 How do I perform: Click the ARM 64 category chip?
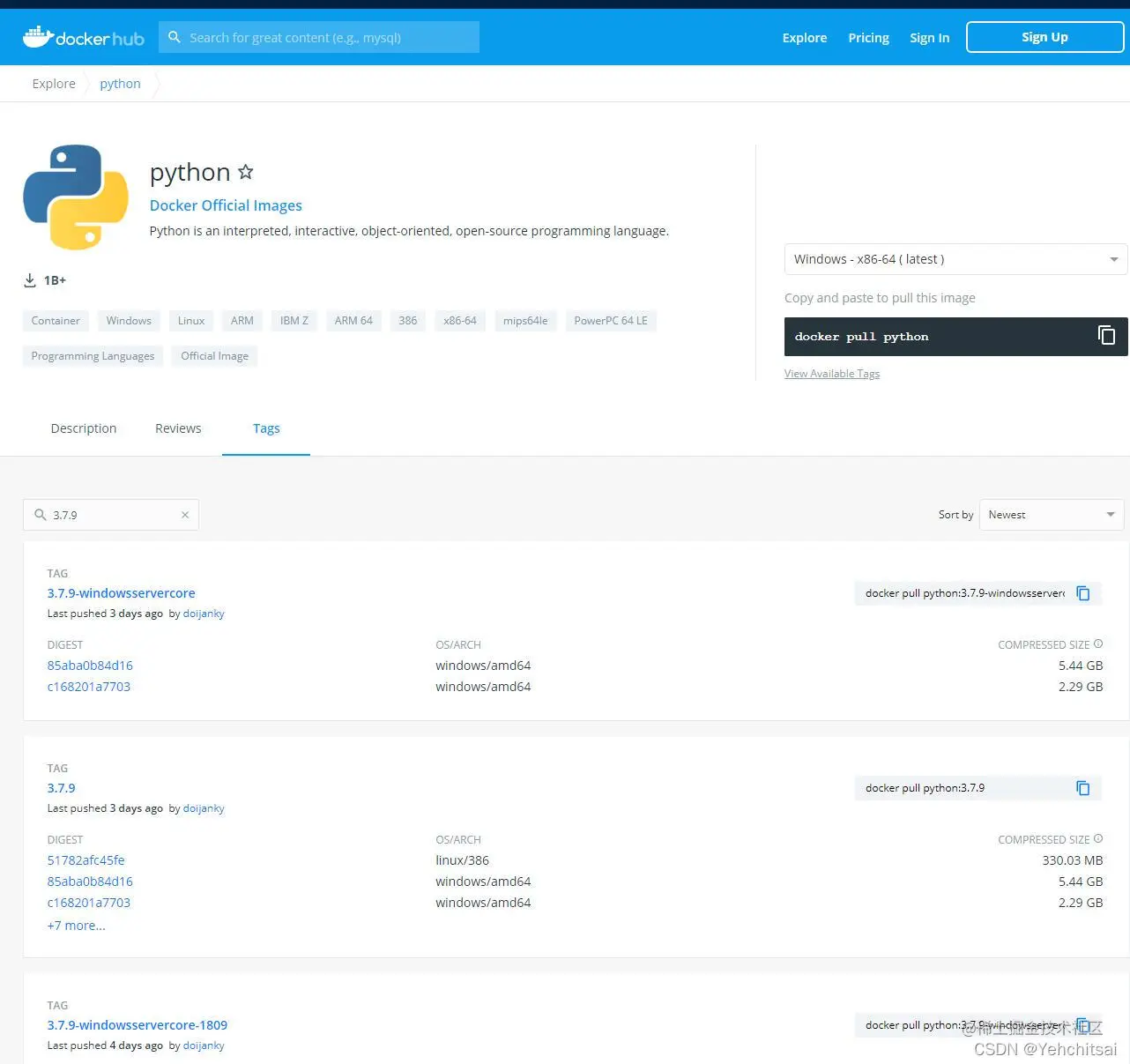(353, 321)
